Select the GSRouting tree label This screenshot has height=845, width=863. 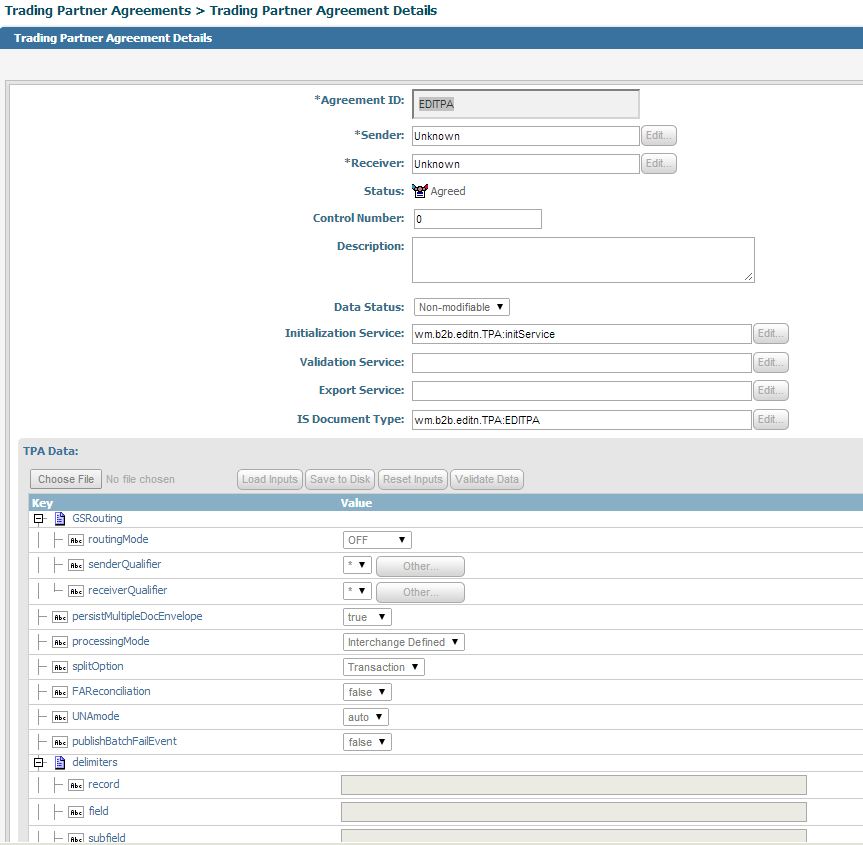coord(97,519)
